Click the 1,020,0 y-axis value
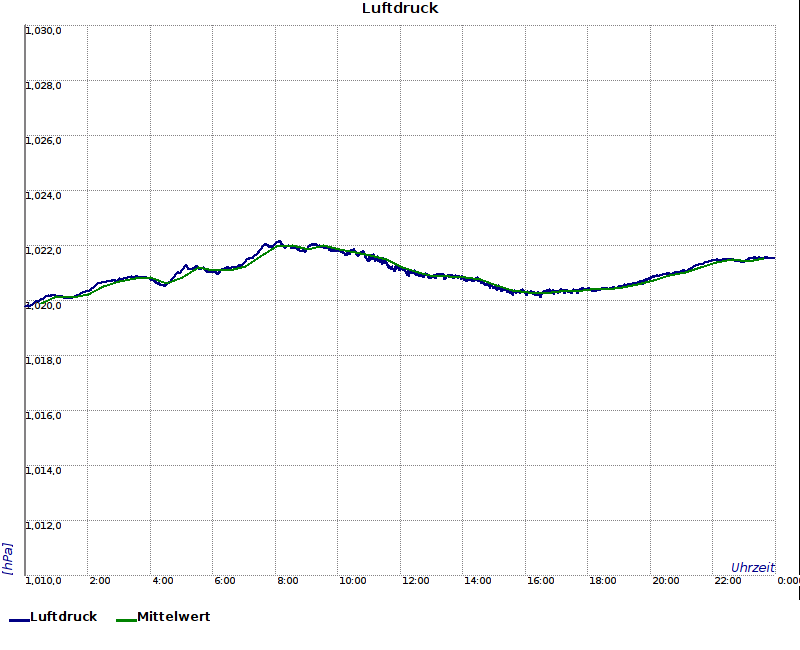Viewport: 800px width, 650px height. click(43, 306)
